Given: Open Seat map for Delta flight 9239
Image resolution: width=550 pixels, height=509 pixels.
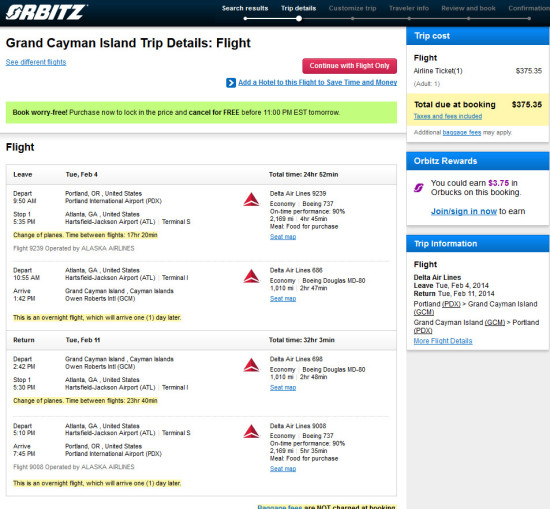Looking at the screenshot, I should tap(283, 237).
